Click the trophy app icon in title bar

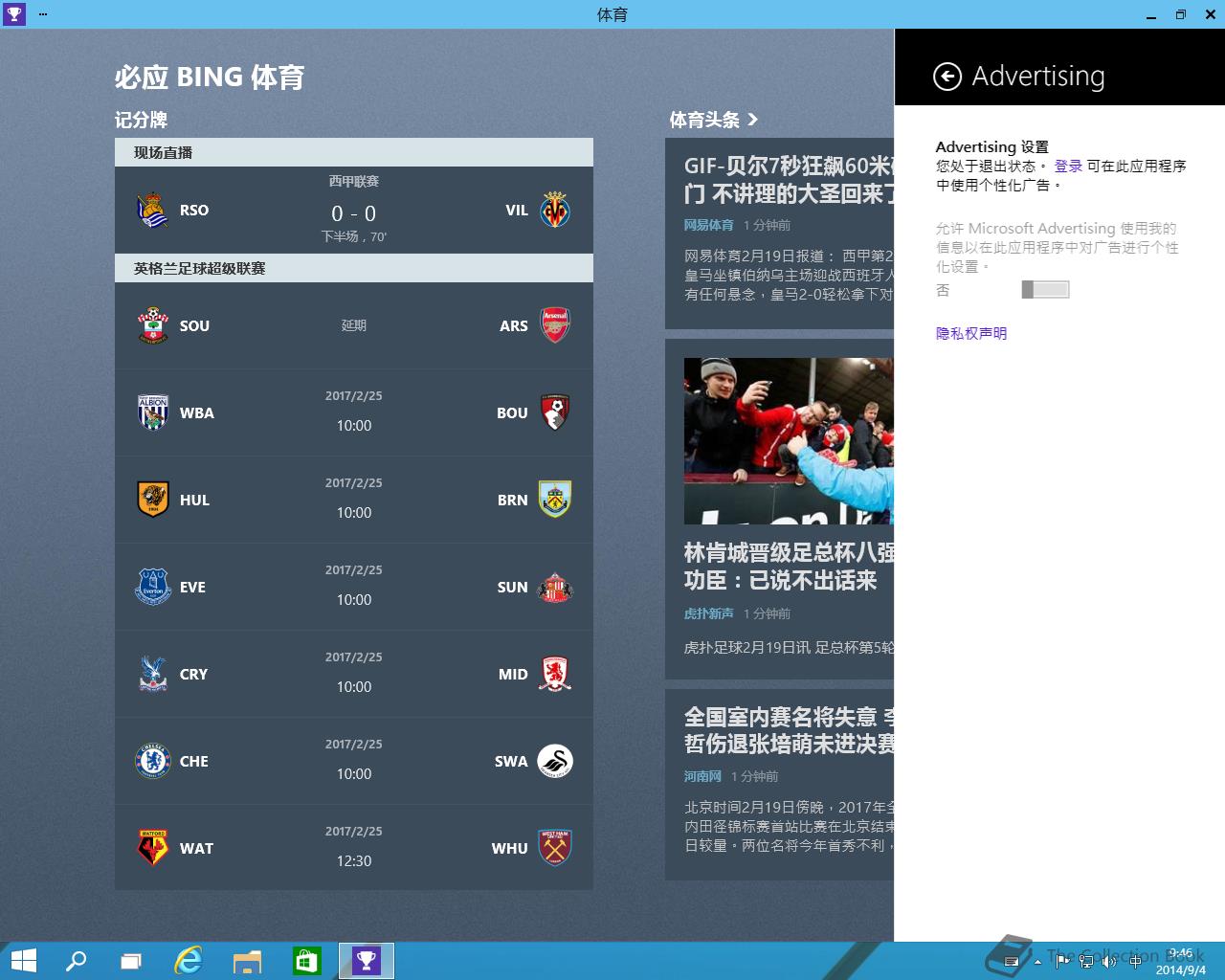14,14
